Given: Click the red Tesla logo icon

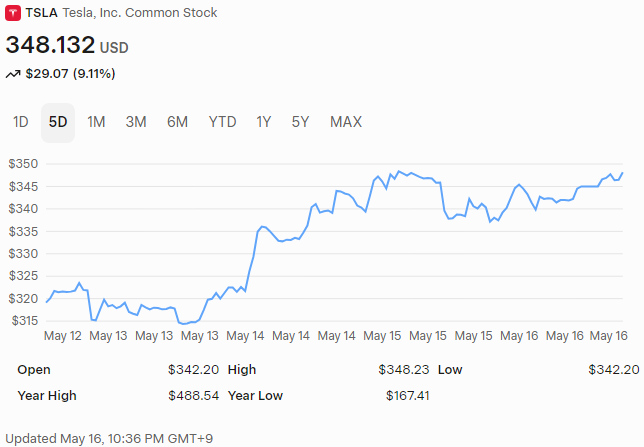Looking at the screenshot, I should click(x=13, y=13).
